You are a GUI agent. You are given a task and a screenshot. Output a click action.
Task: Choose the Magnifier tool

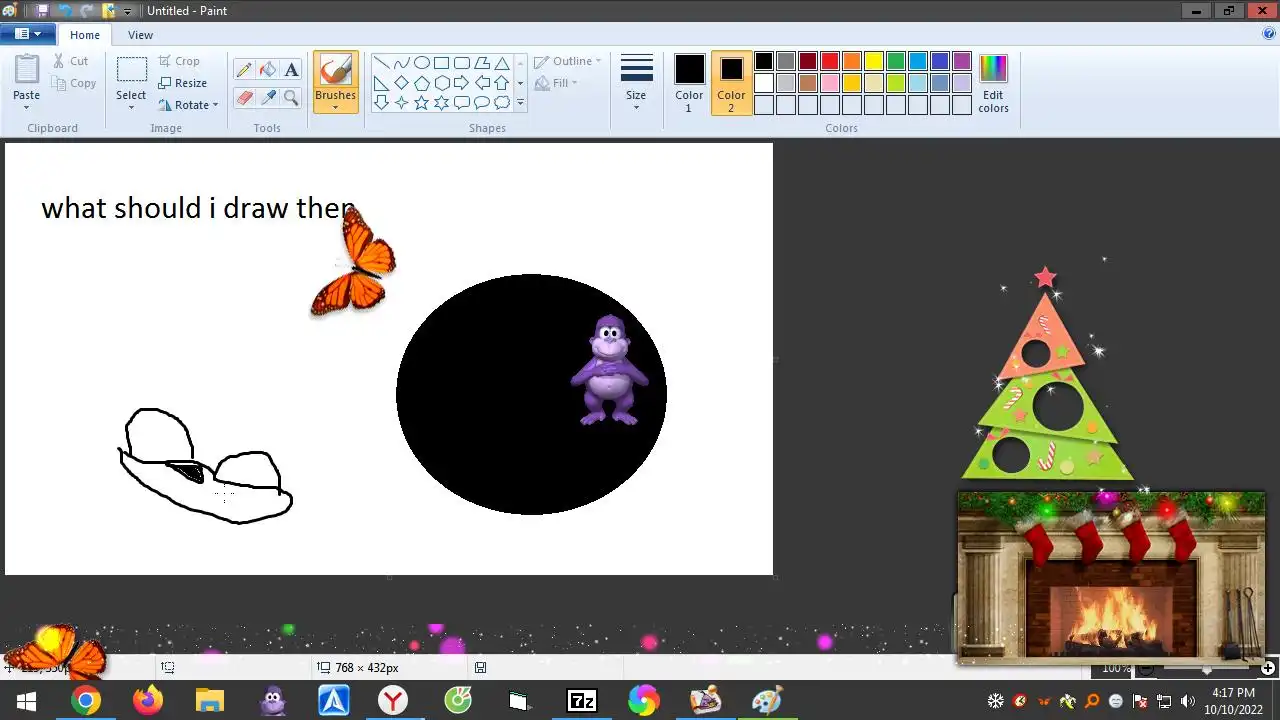click(x=291, y=97)
